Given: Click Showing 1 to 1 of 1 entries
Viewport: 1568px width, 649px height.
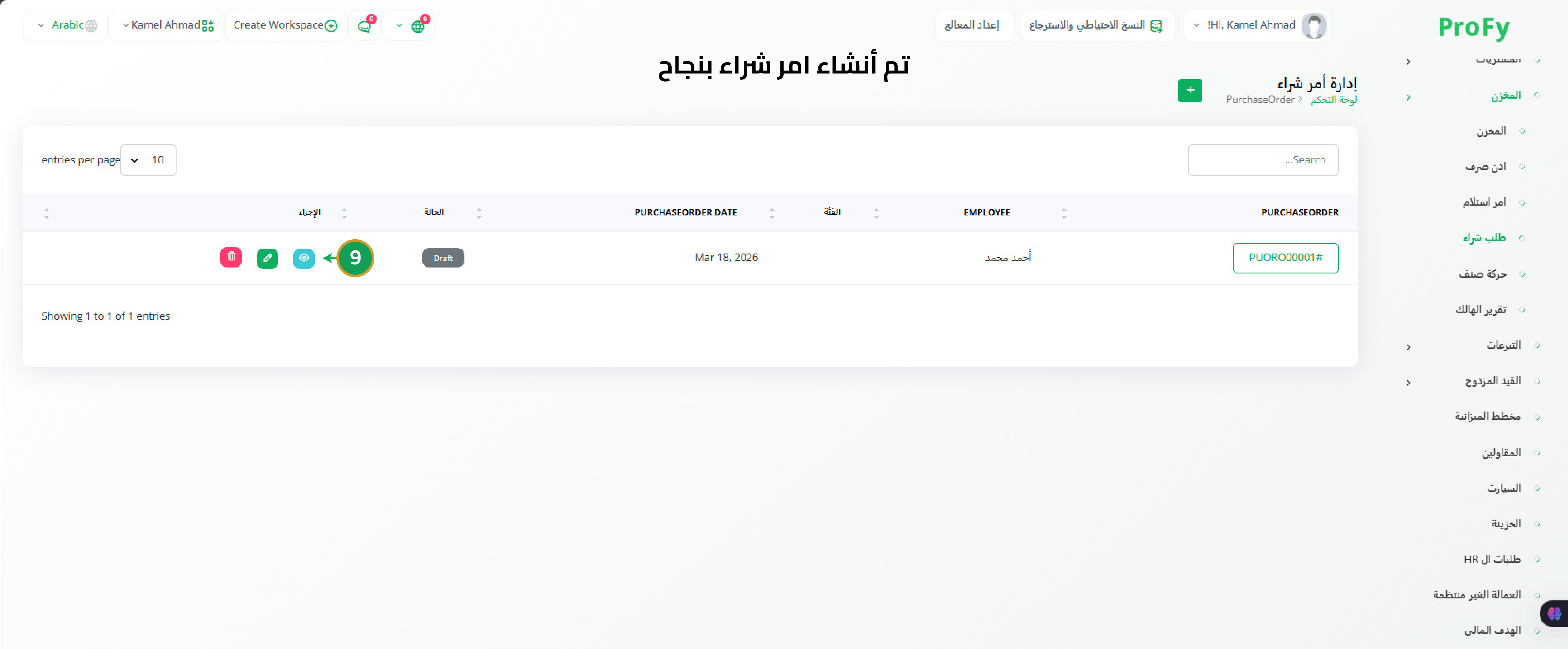Looking at the screenshot, I should pos(105,316).
